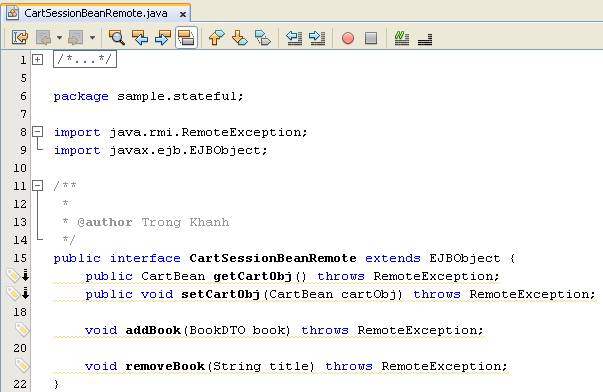The width and height of the screenshot is (603, 392).
Task: Expand the collapsed comment fold at line 1
Action: tap(37, 60)
